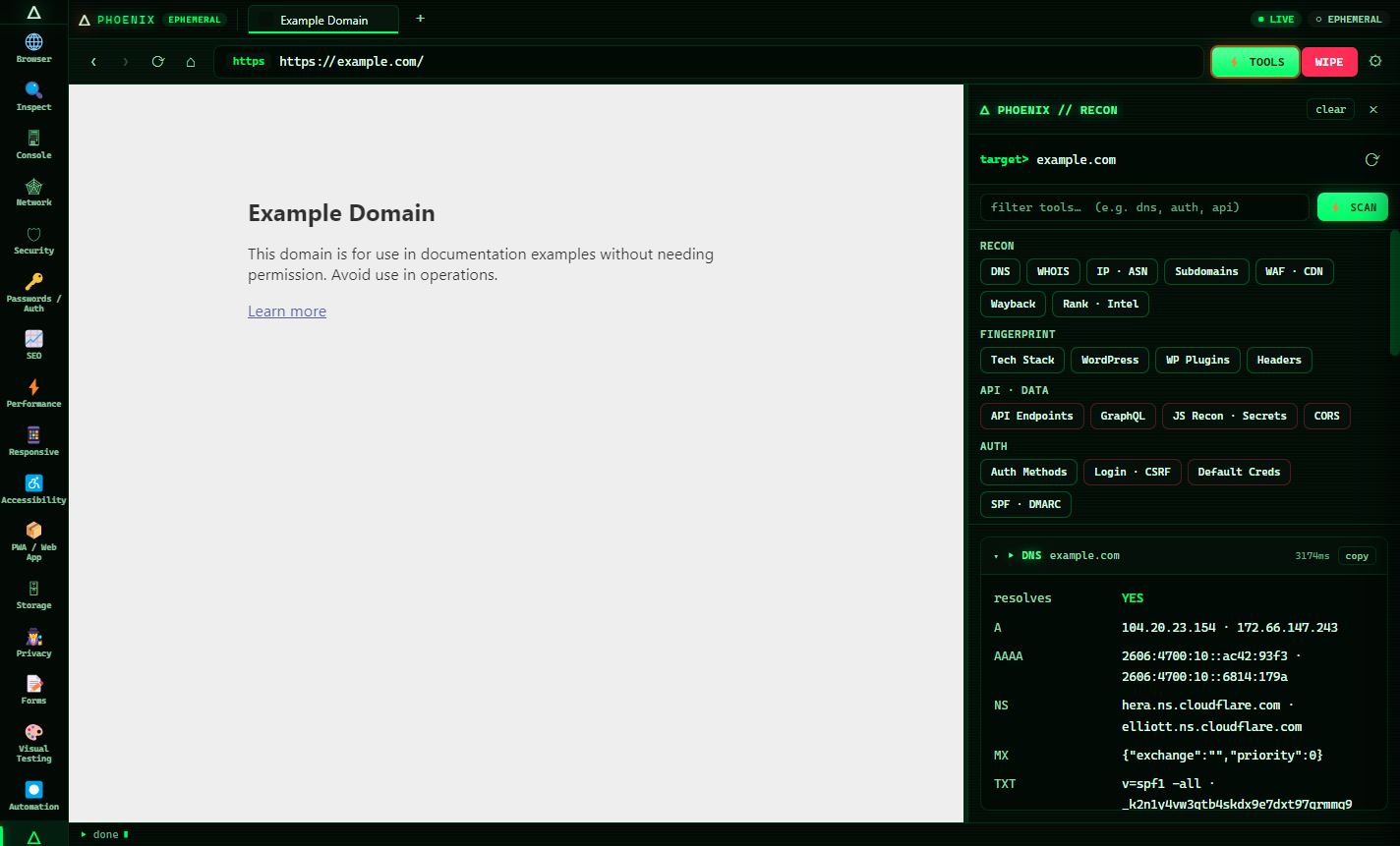The image size is (1400, 846).
Task: Go back using the back arrow
Action: point(93,62)
